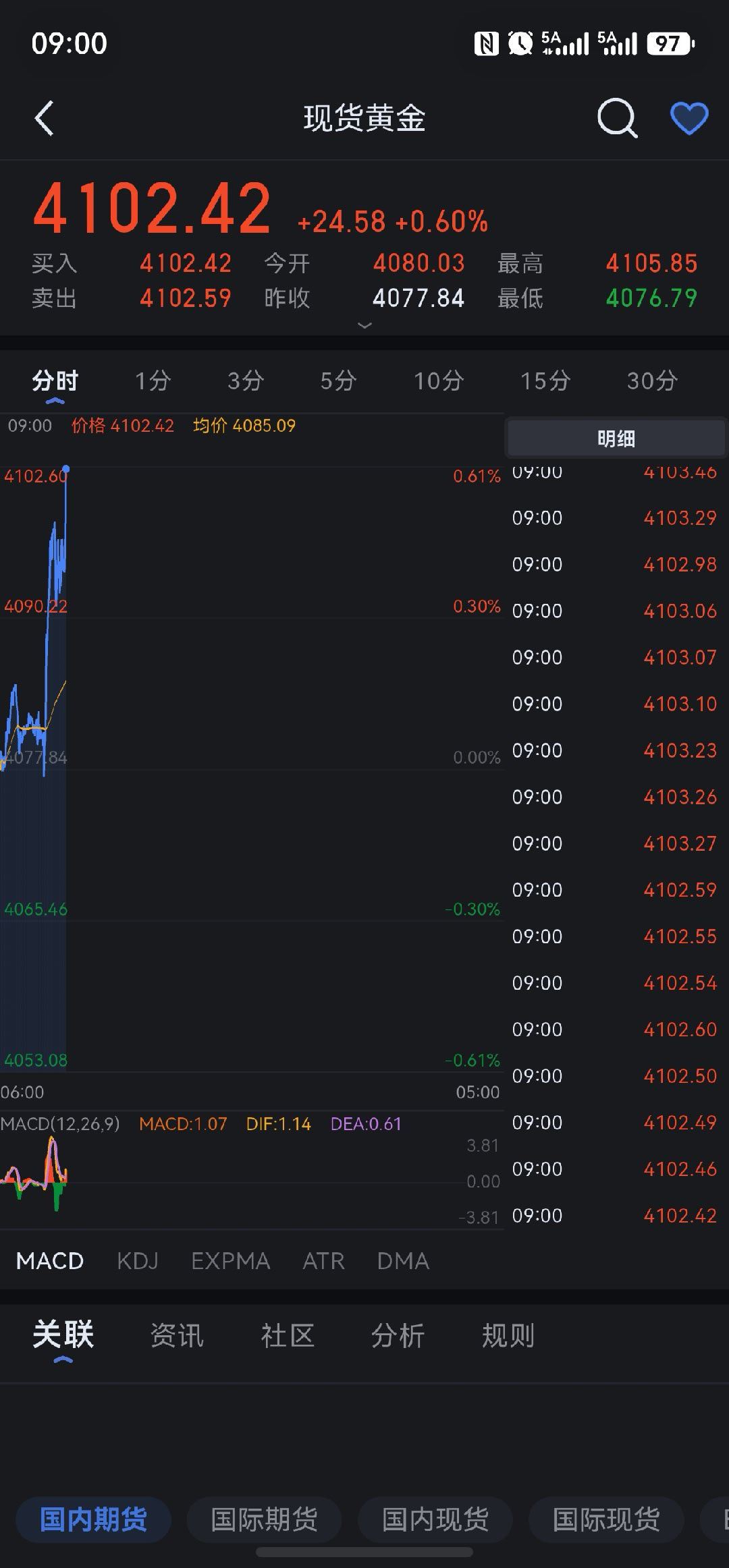
Task: Select the KDJ indicator
Action: 138,1260
